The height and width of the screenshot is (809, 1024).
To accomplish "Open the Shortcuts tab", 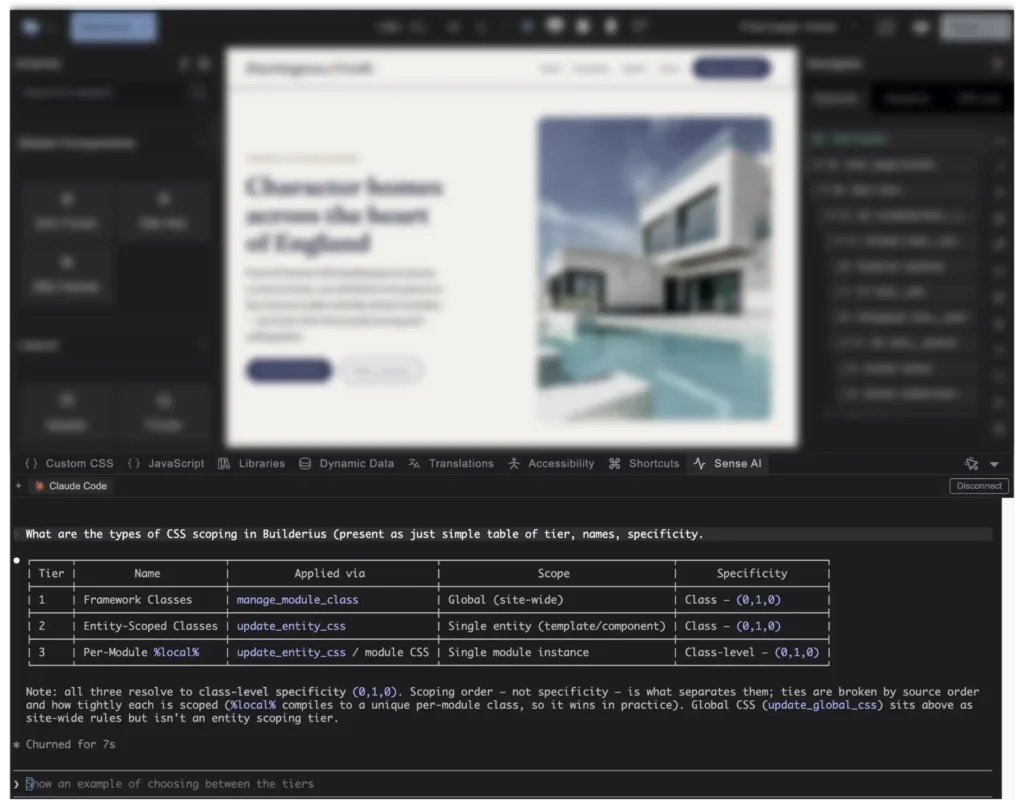I will [x=644, y=464].
